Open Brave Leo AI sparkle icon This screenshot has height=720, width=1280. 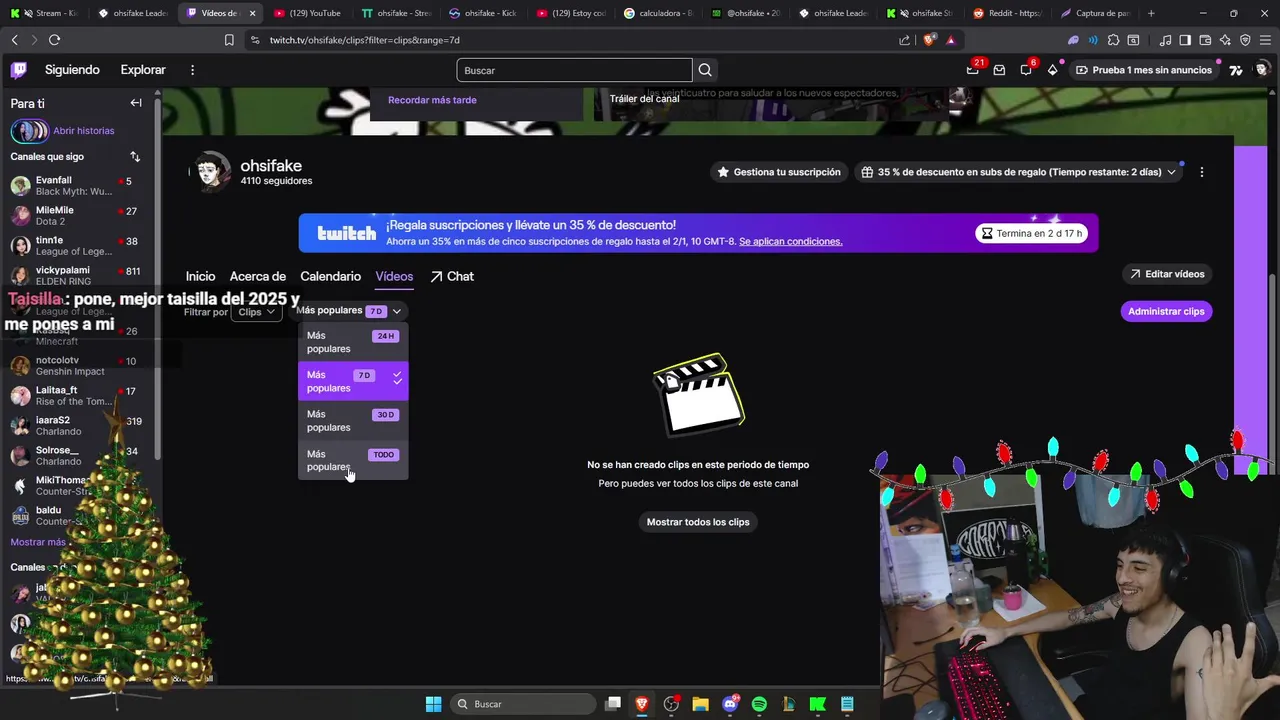[x=1225, y=40]
